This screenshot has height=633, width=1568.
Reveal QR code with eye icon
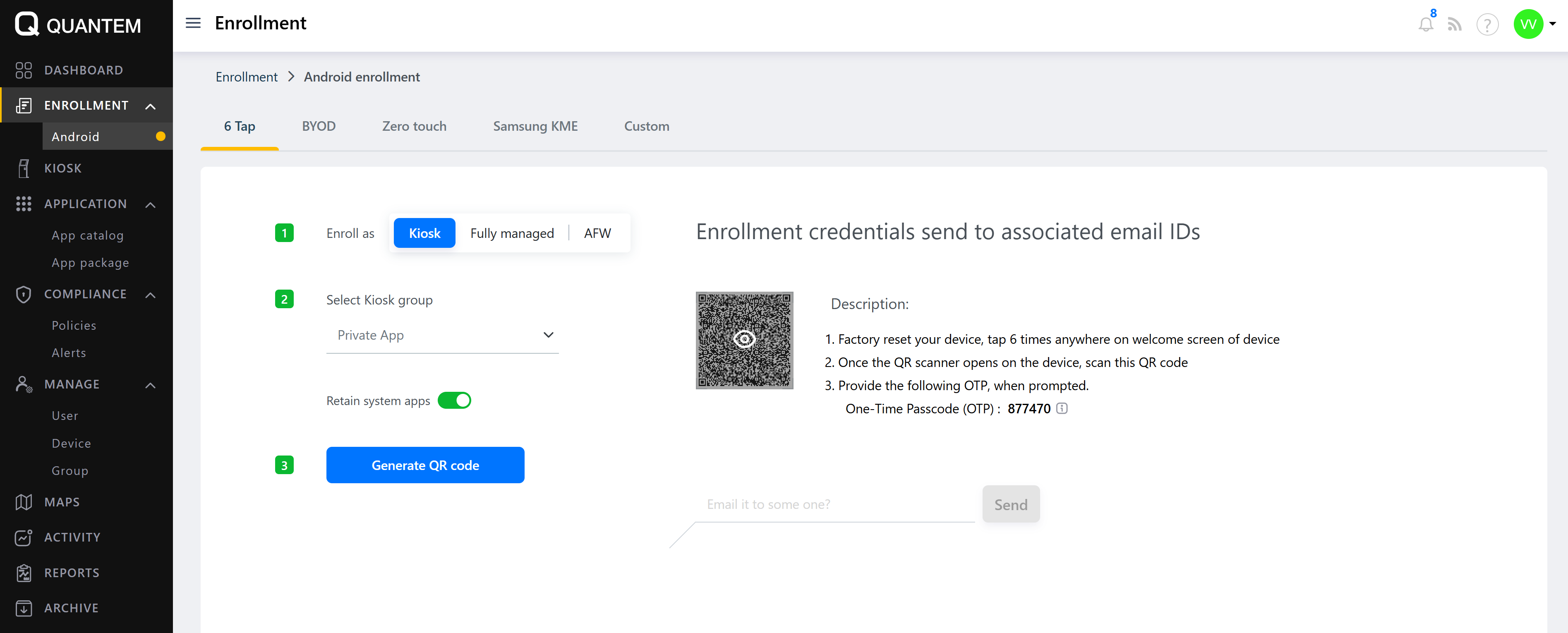744,339
